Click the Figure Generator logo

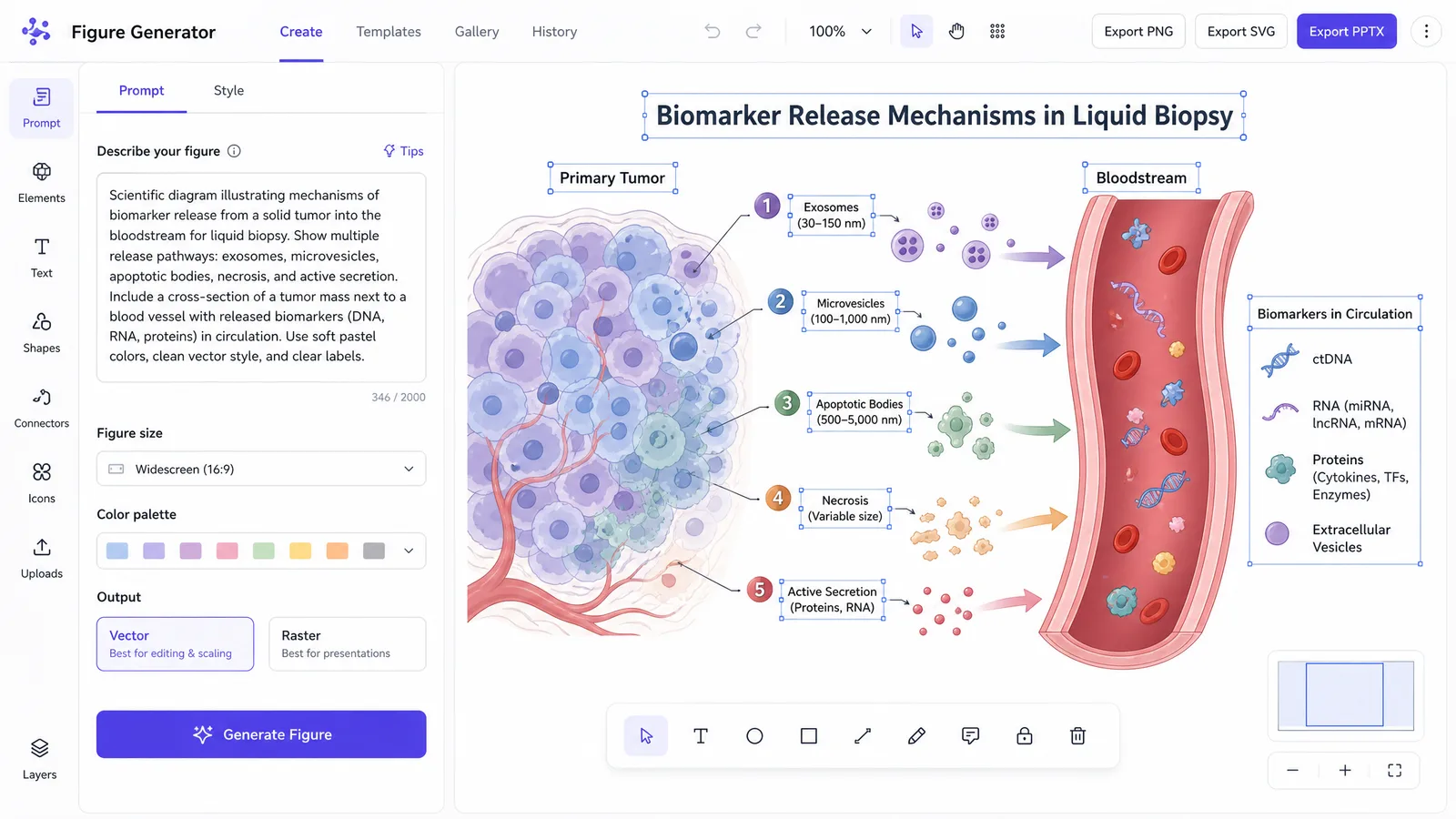[x=36, y=32]
